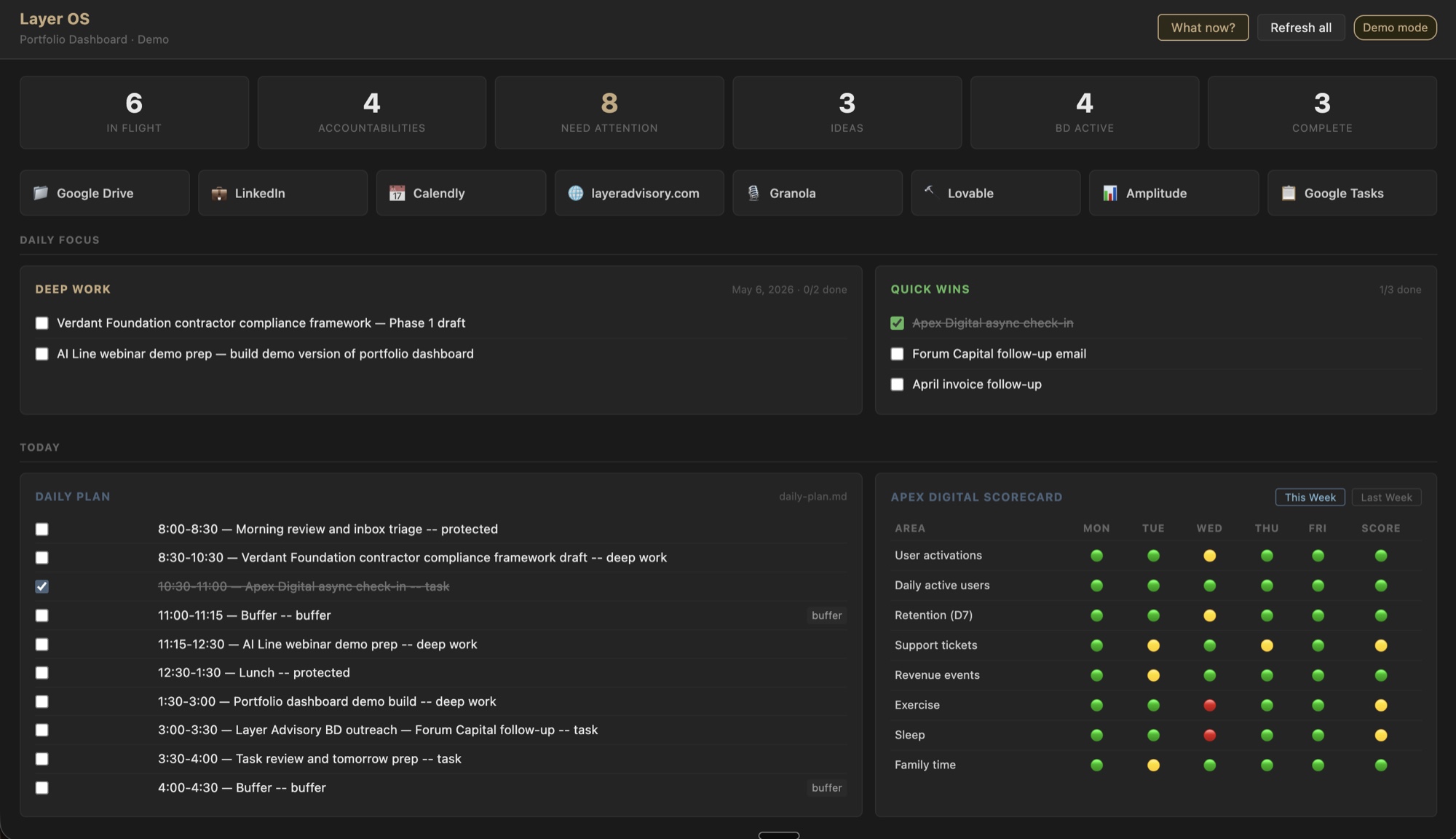Click the Refresh all button

pyautogui.click(x=1300, y=28)
